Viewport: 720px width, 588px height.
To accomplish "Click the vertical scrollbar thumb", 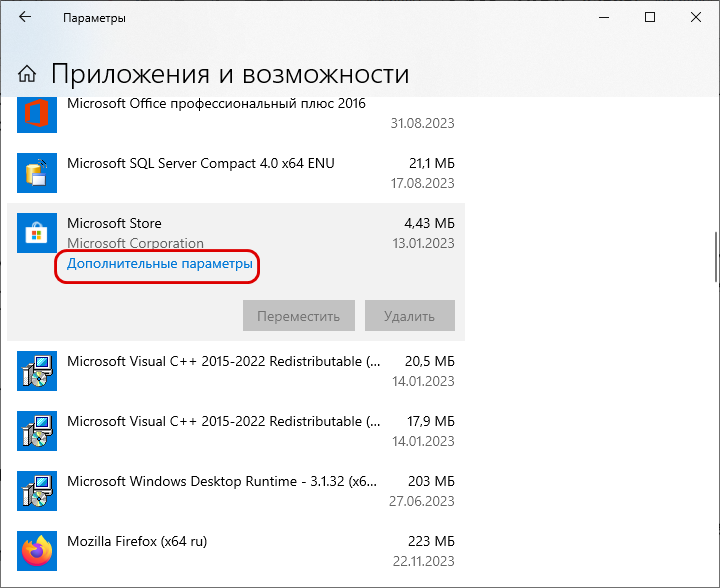I will (716, 257).
